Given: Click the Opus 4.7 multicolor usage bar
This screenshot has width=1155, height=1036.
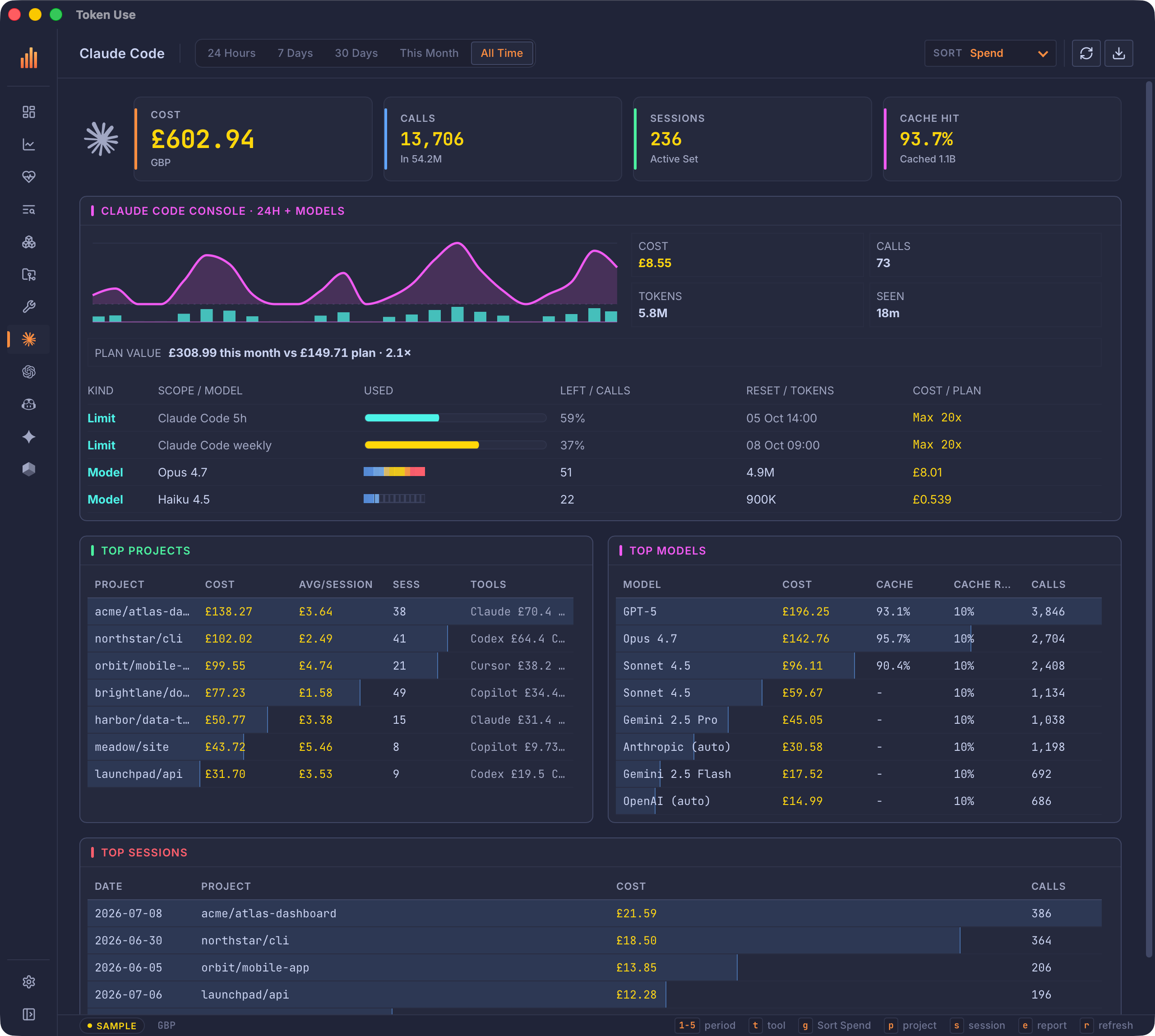Looking at the screenshot, I should (x=394, y=472).
